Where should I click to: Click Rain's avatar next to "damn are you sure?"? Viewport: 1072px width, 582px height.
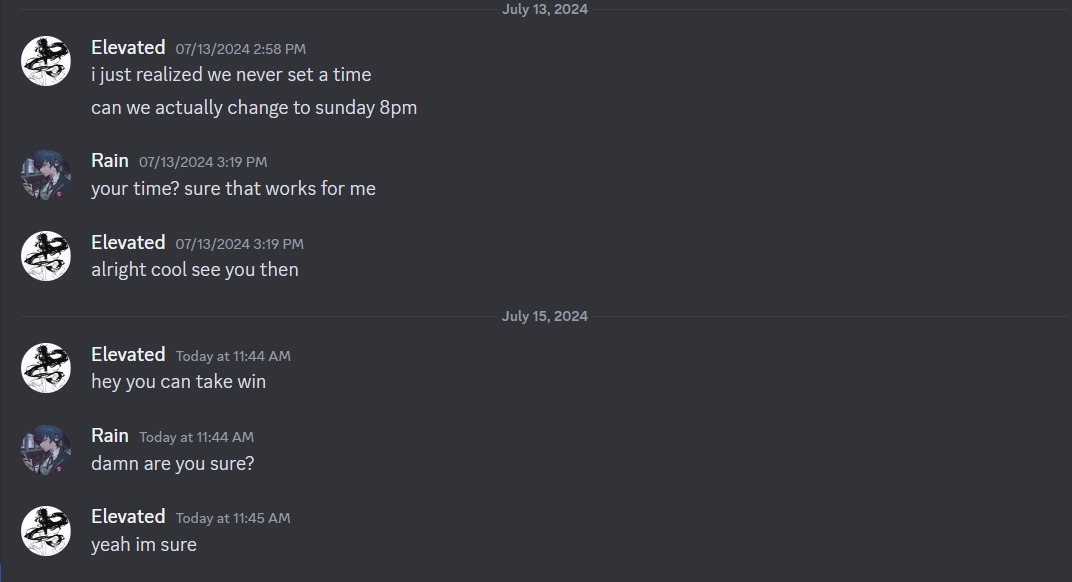pos(46,450)
